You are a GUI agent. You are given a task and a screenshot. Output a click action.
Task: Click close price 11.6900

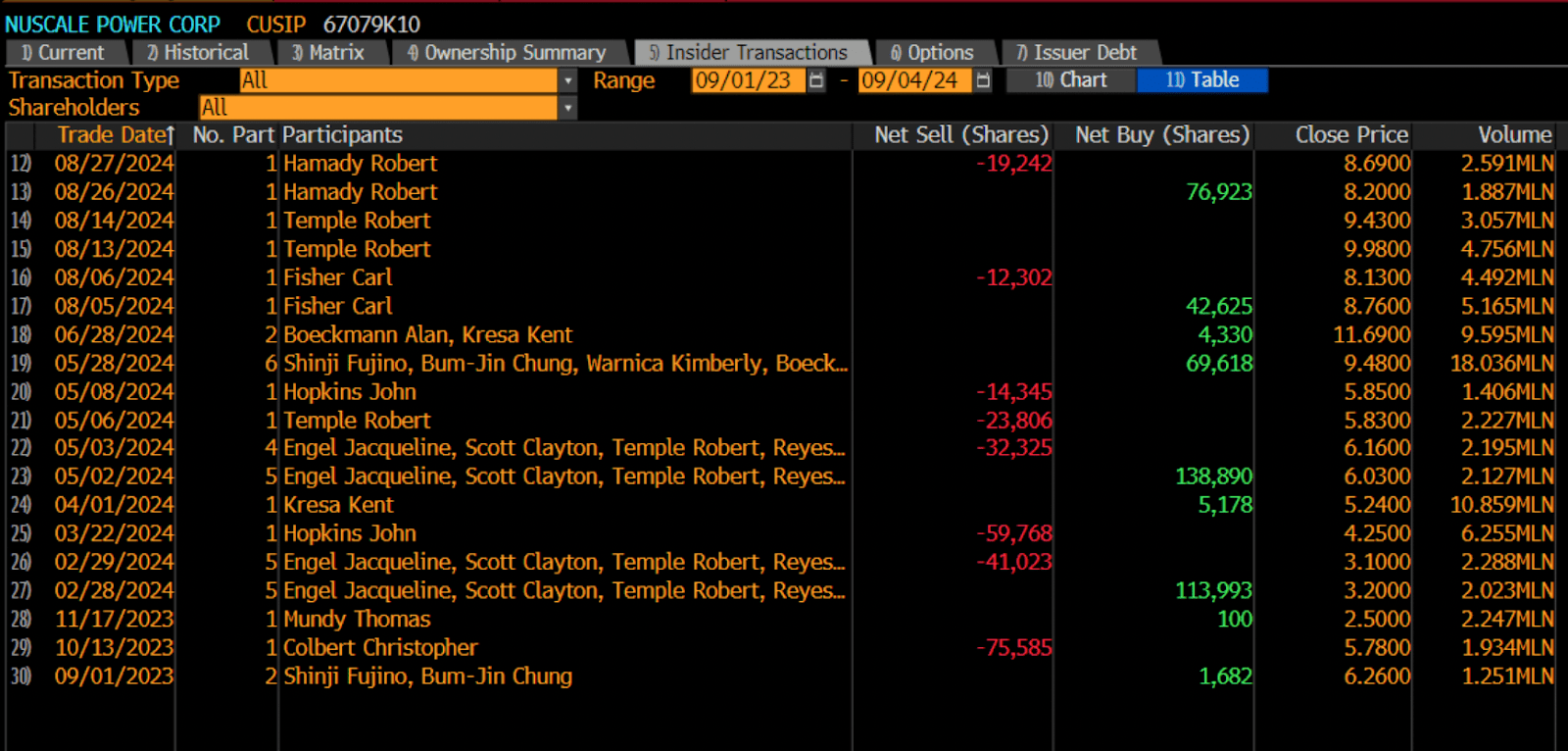tap(1372, 334)
